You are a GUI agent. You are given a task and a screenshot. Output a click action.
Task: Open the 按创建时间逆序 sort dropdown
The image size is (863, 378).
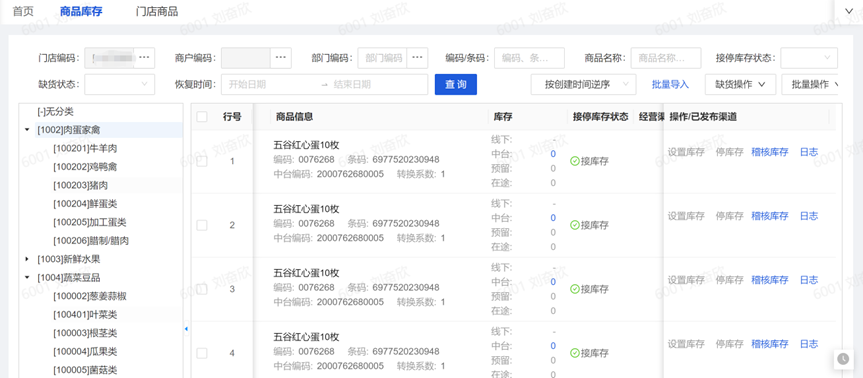(583, 85)
